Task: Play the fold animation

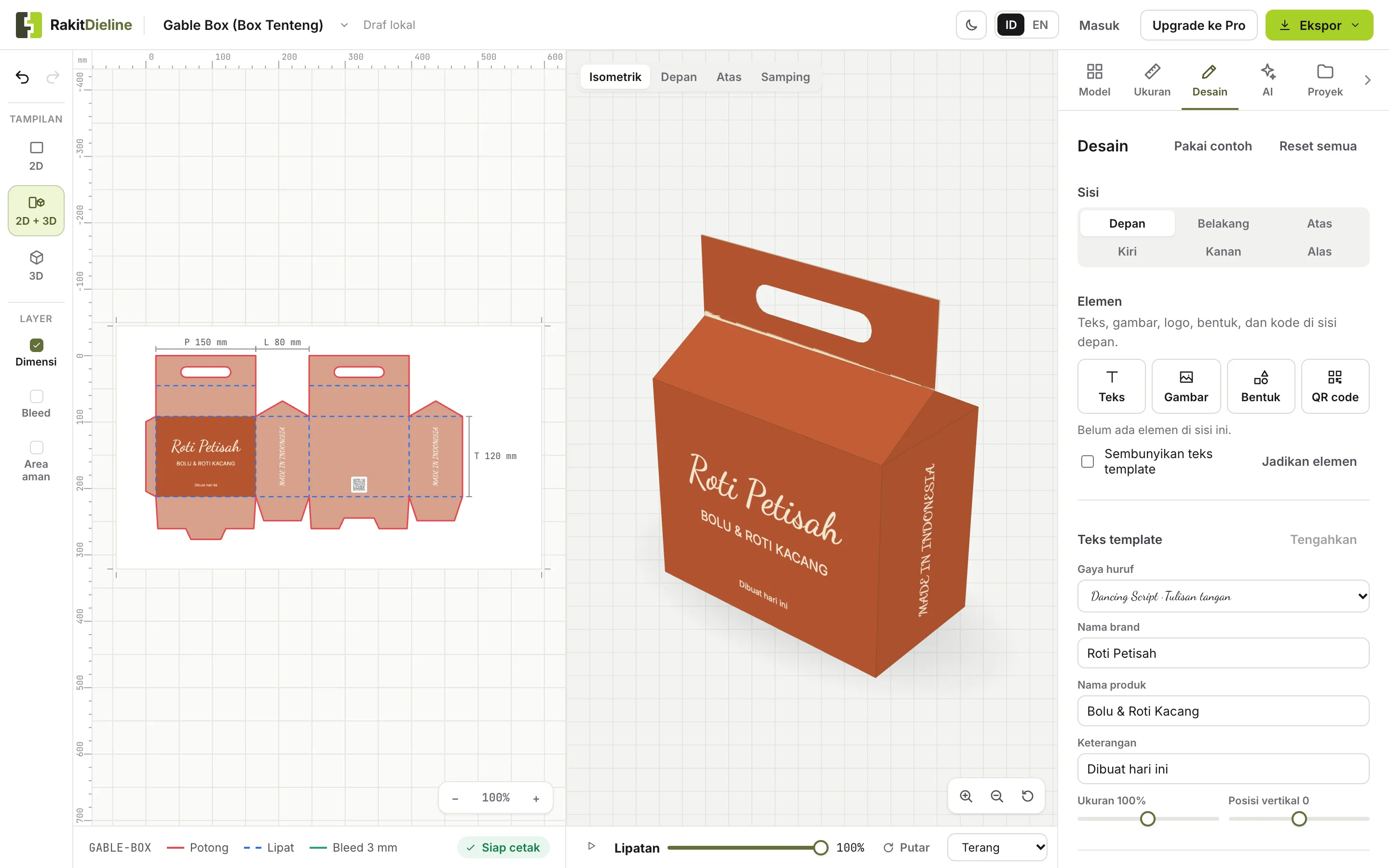Action: point(591,846)
